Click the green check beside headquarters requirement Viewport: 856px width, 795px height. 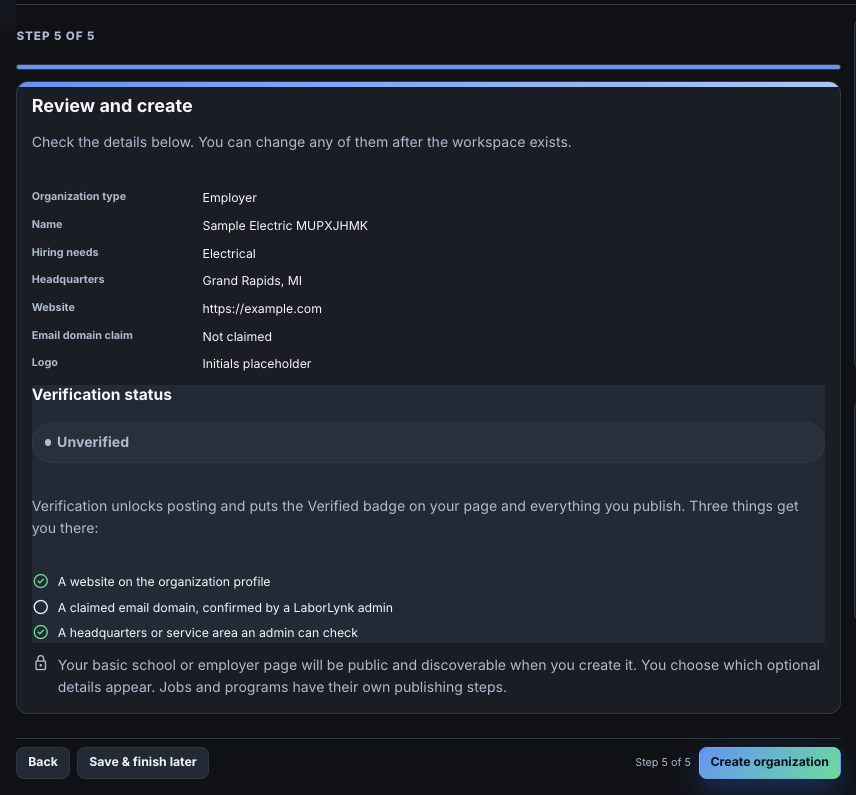coord(41,632)
